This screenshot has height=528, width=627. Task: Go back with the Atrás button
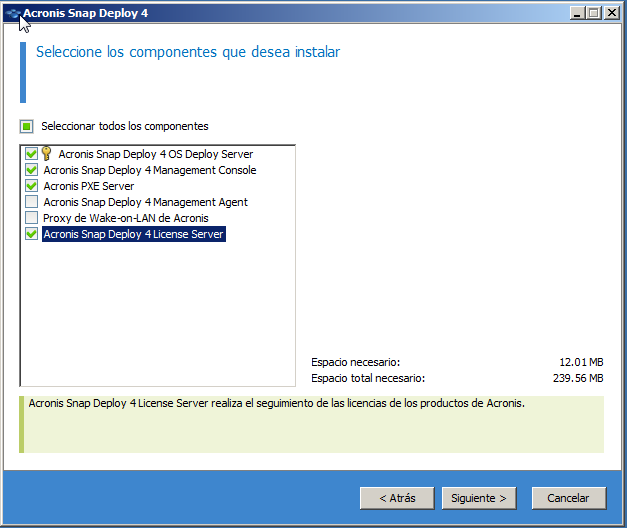click(396, 497)
